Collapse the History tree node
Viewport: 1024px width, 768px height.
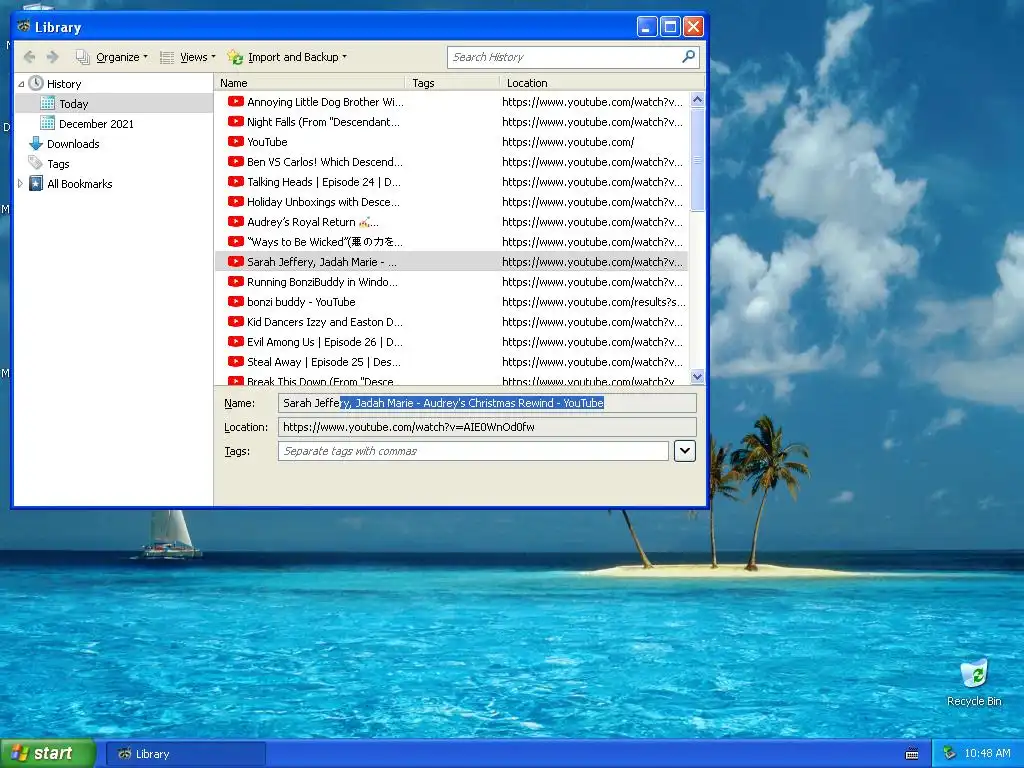tap(21, 84)
